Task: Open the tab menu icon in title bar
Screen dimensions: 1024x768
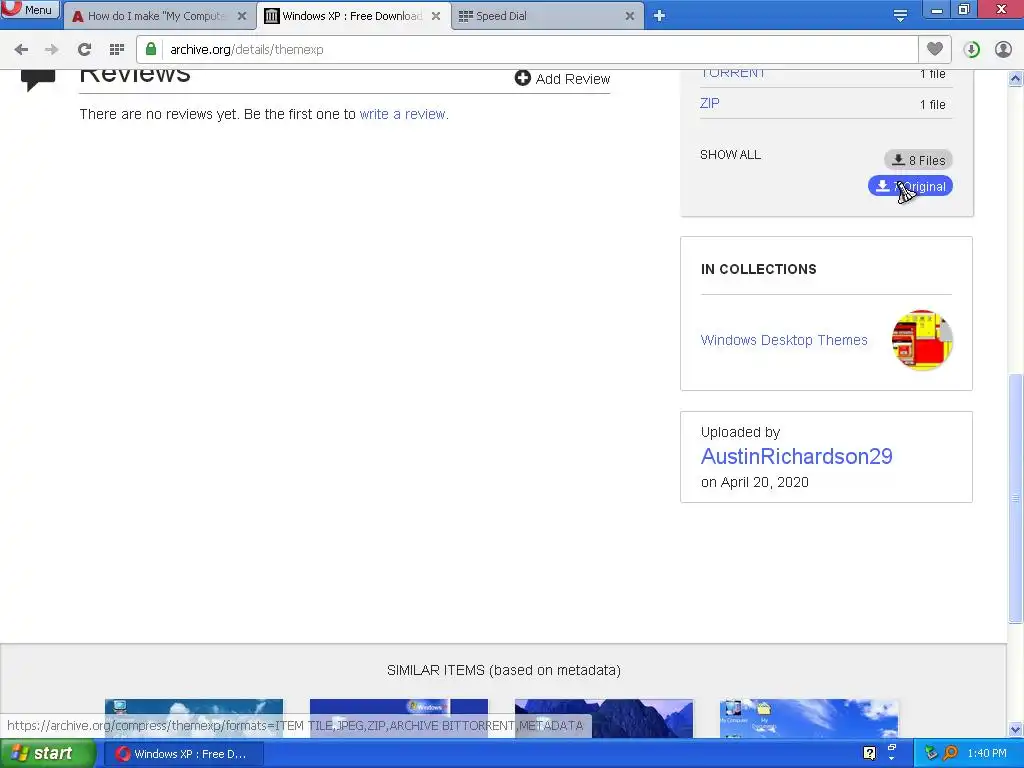Action: click(x=900, y=16)
